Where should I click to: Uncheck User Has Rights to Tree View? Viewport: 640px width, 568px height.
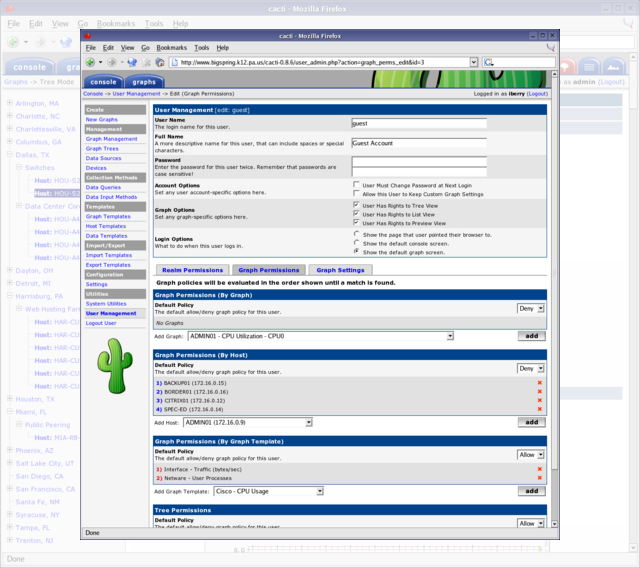(x=356, y=205)
